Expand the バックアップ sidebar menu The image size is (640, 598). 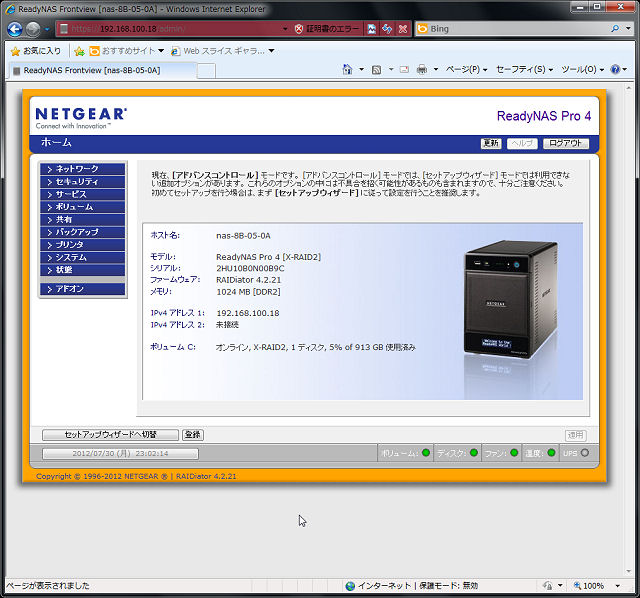point(82,232)
